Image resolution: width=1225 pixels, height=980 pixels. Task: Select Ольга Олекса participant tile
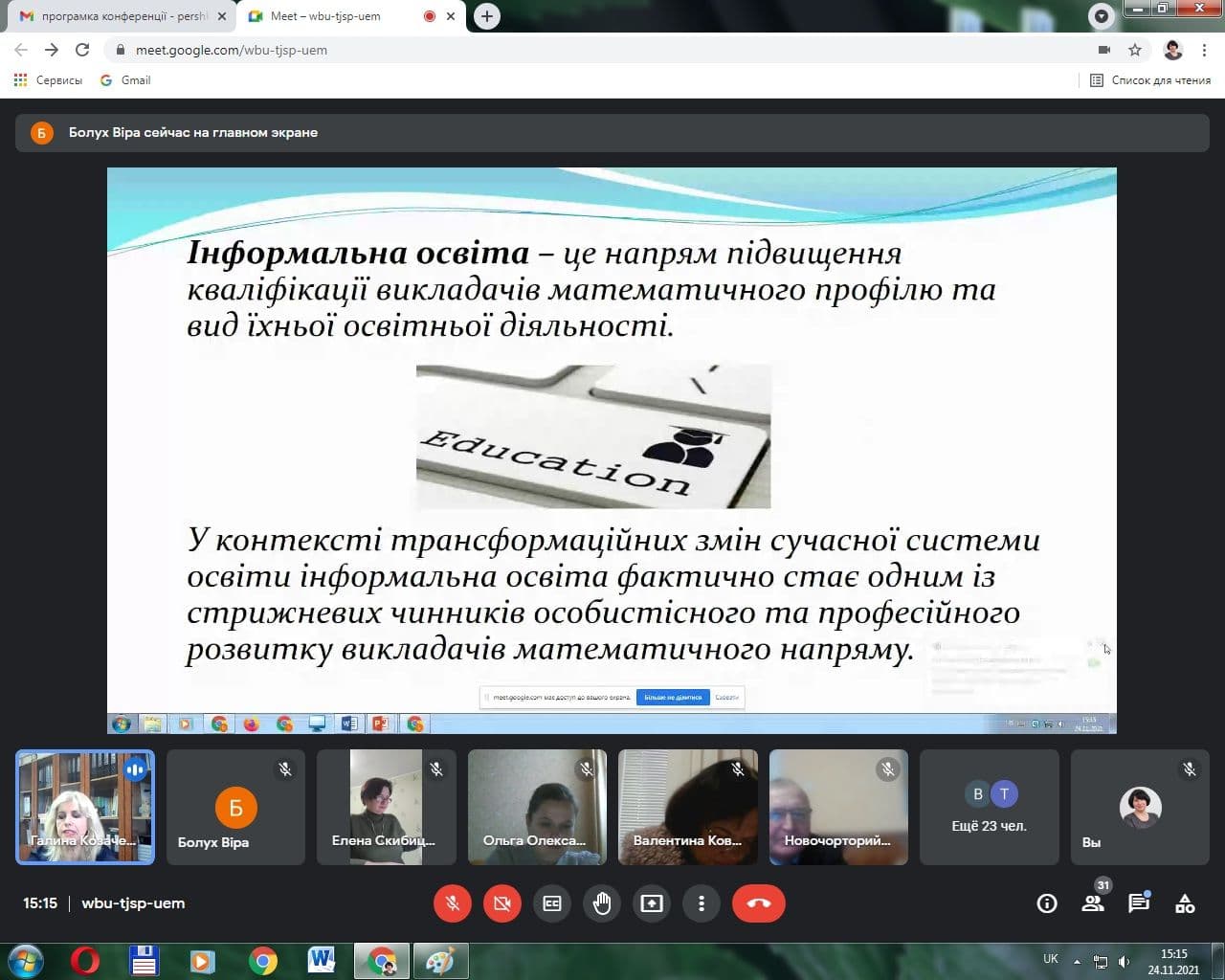tap(537, 807)
